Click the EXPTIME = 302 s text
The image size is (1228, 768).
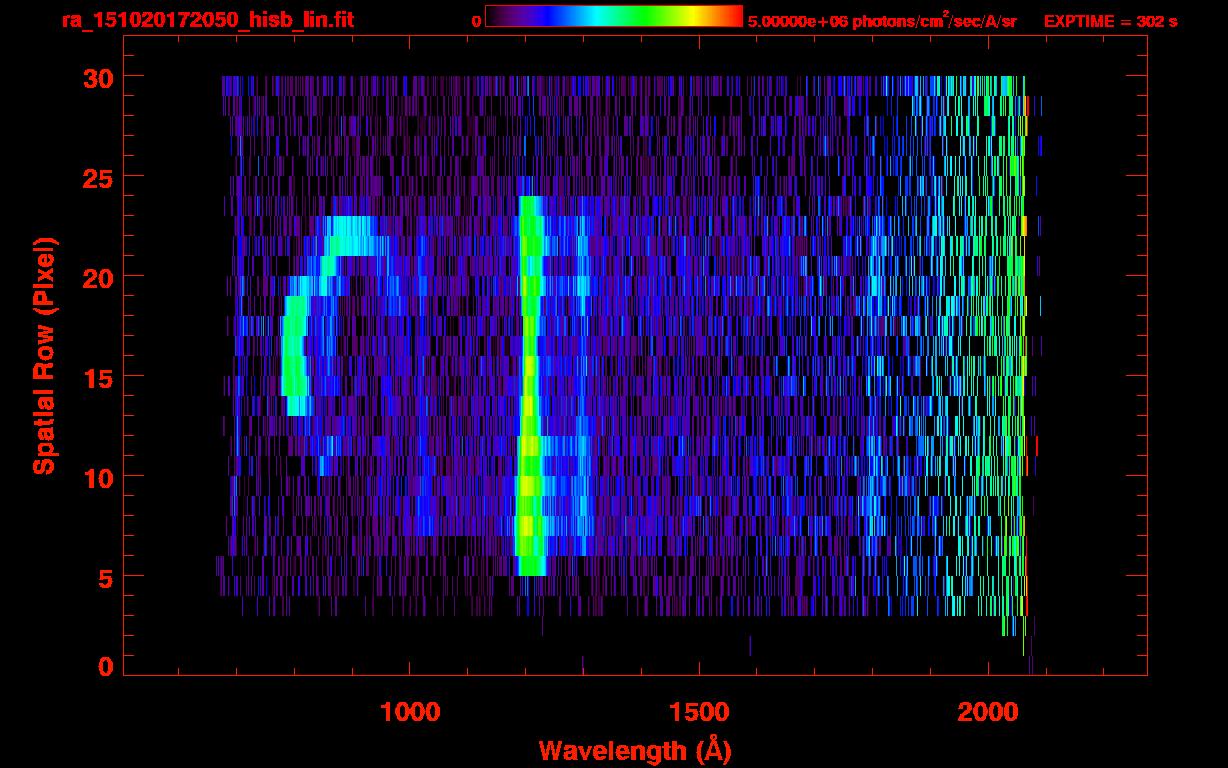pos(1110,21)
